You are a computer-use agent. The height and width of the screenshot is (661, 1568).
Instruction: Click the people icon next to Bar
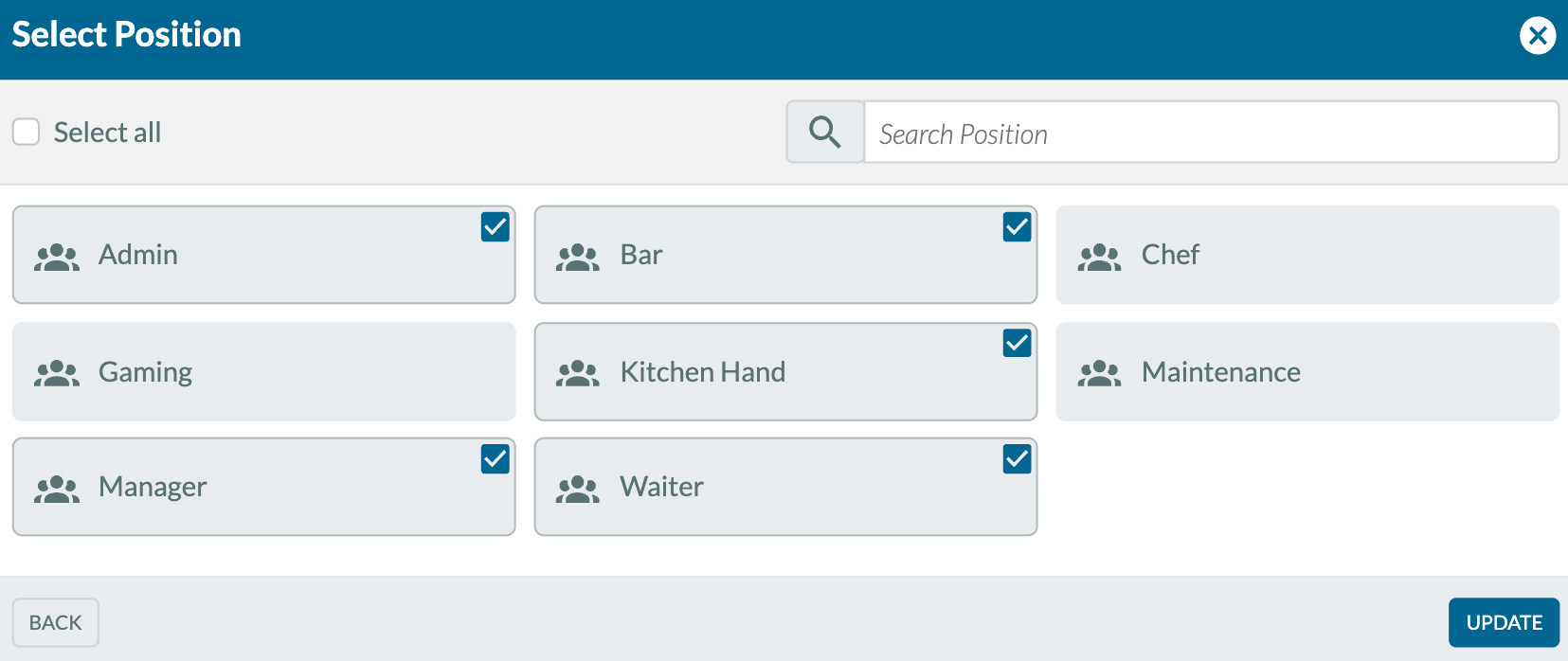[578, 257]
